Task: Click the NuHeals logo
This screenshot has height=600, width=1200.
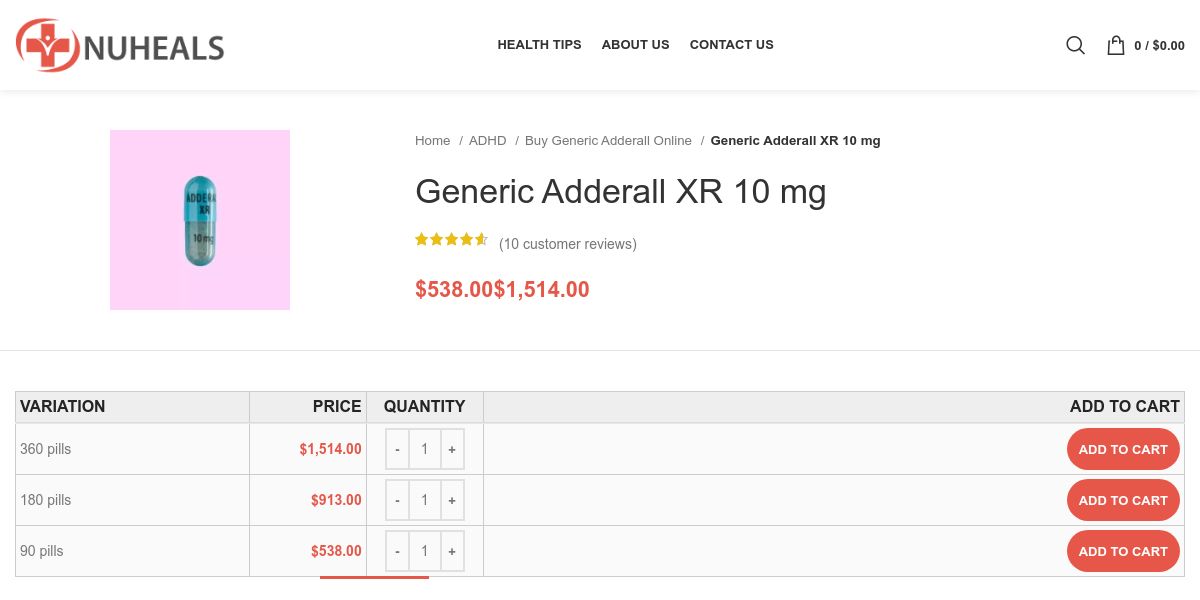Action: [x=120, y=46]
